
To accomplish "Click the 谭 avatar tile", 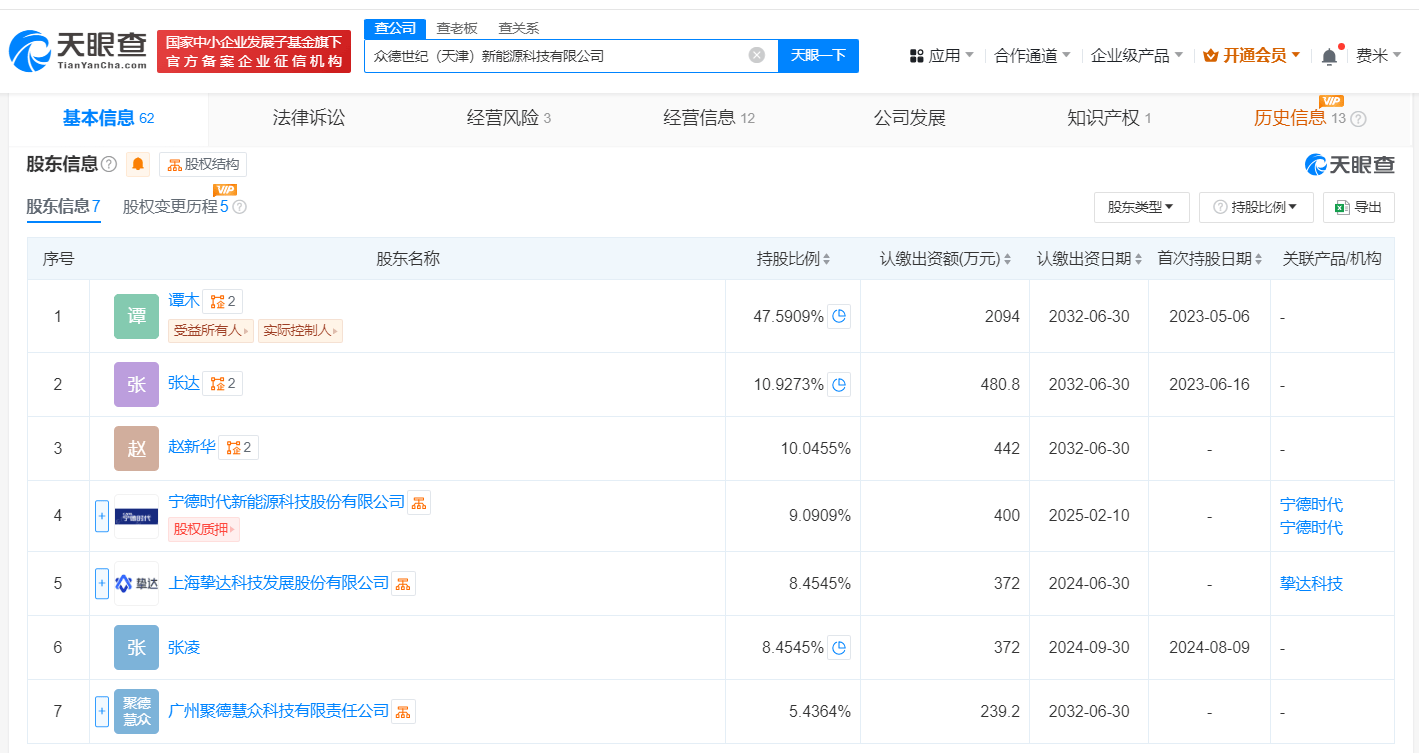I will pos(136,316).
